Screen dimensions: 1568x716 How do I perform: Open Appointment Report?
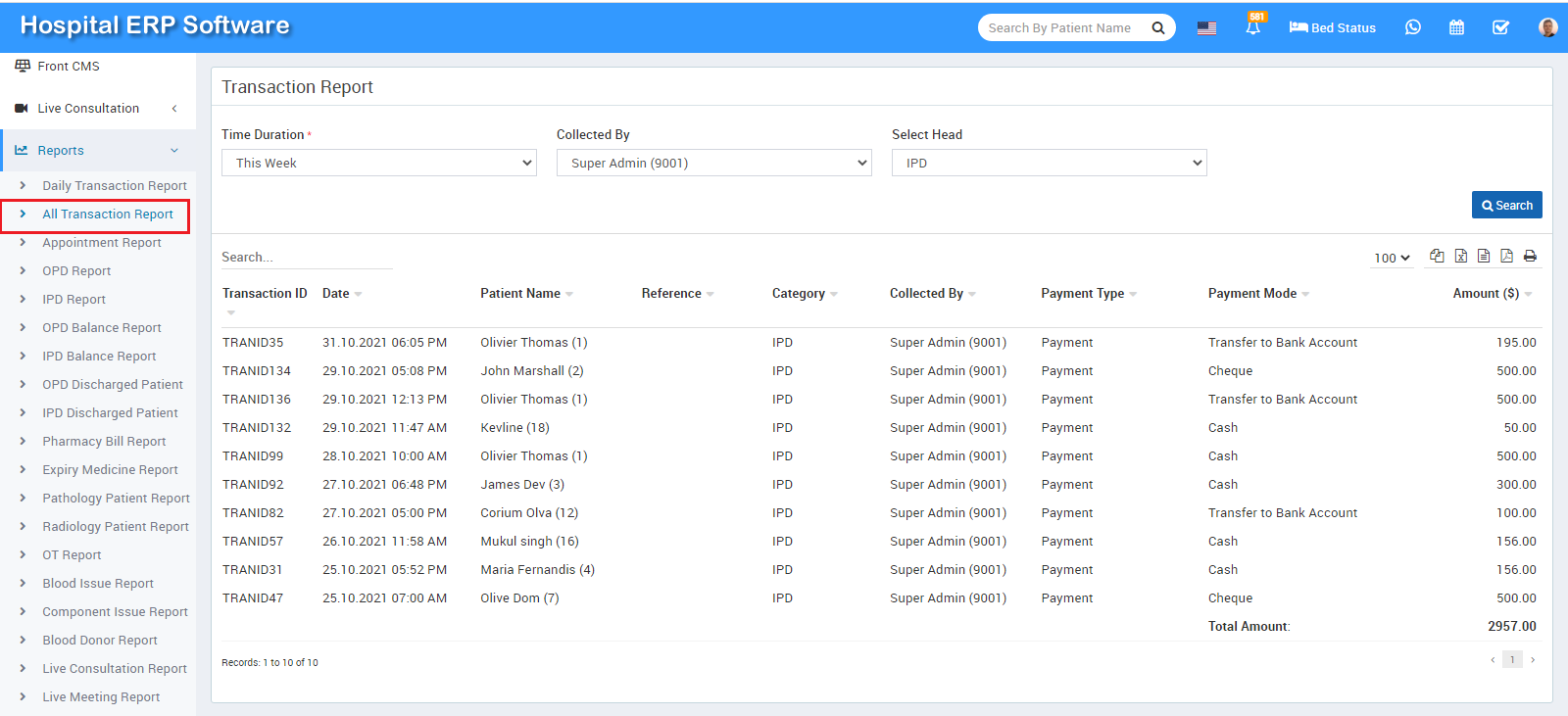(x=102, y=242)
